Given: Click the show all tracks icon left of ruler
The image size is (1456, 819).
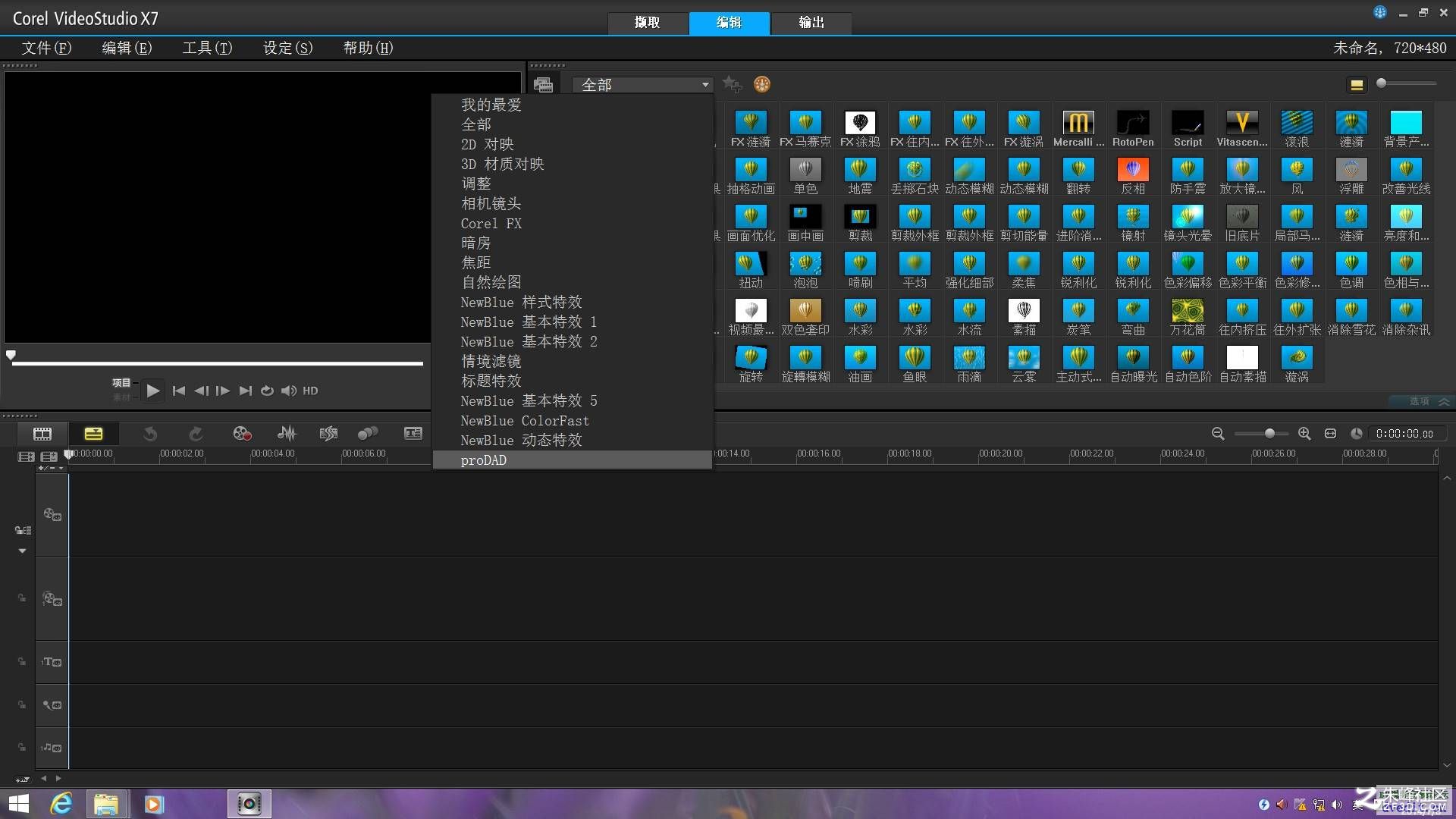Looking at the screenshot, I should point(27,457).
